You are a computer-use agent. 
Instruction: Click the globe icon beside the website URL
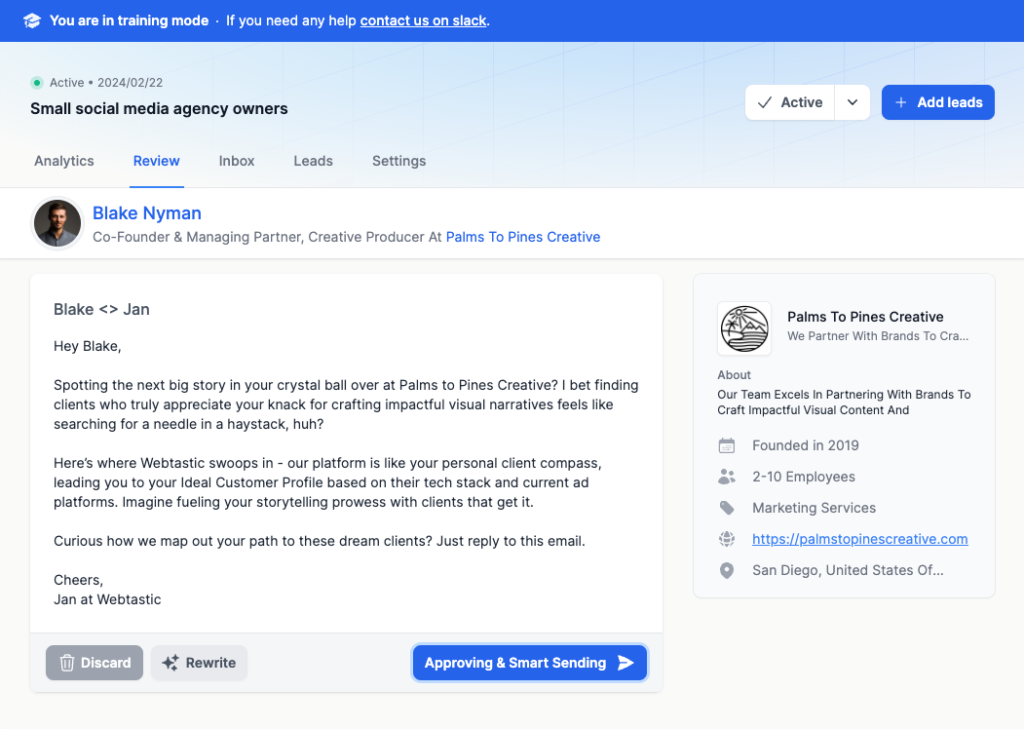(x=728, y=539)
